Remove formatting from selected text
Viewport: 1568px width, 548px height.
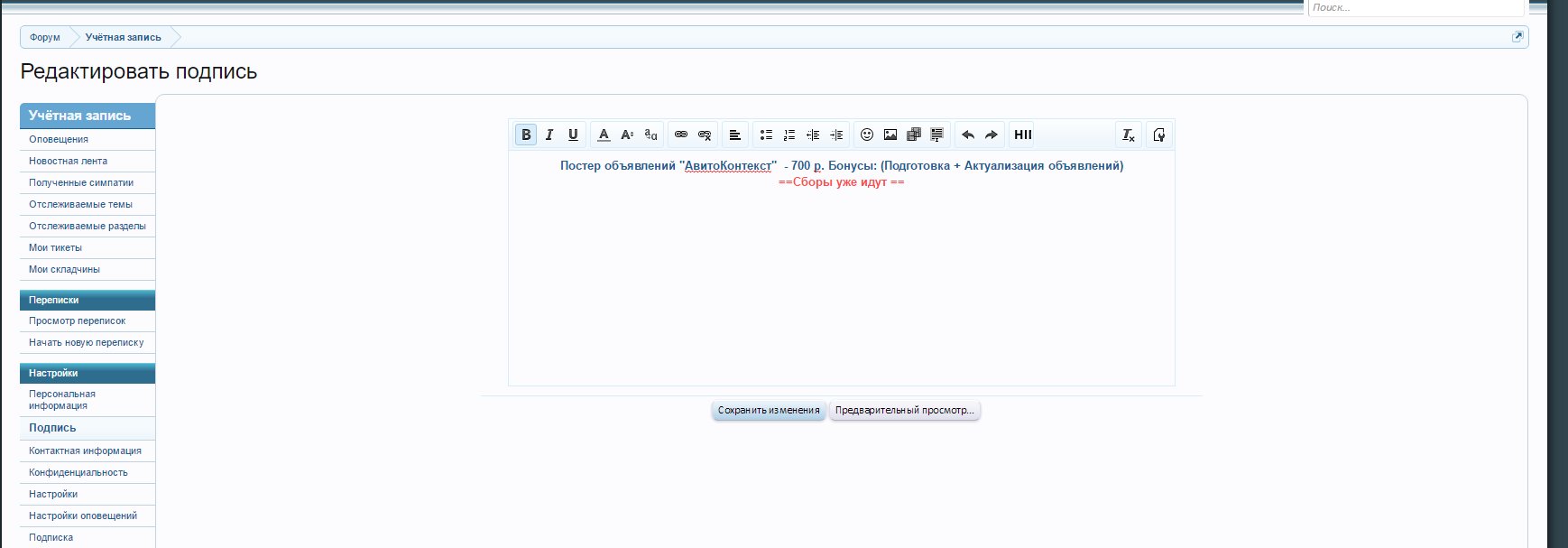[1129, 135]
